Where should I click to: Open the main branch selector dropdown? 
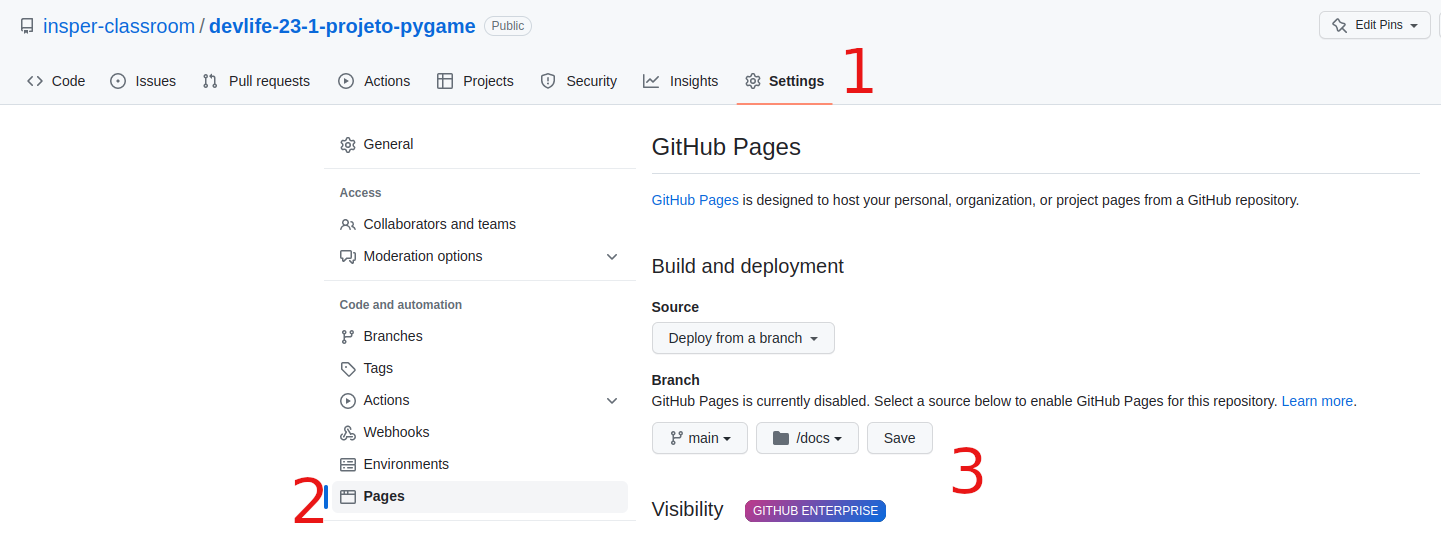[x=700, y=438]
